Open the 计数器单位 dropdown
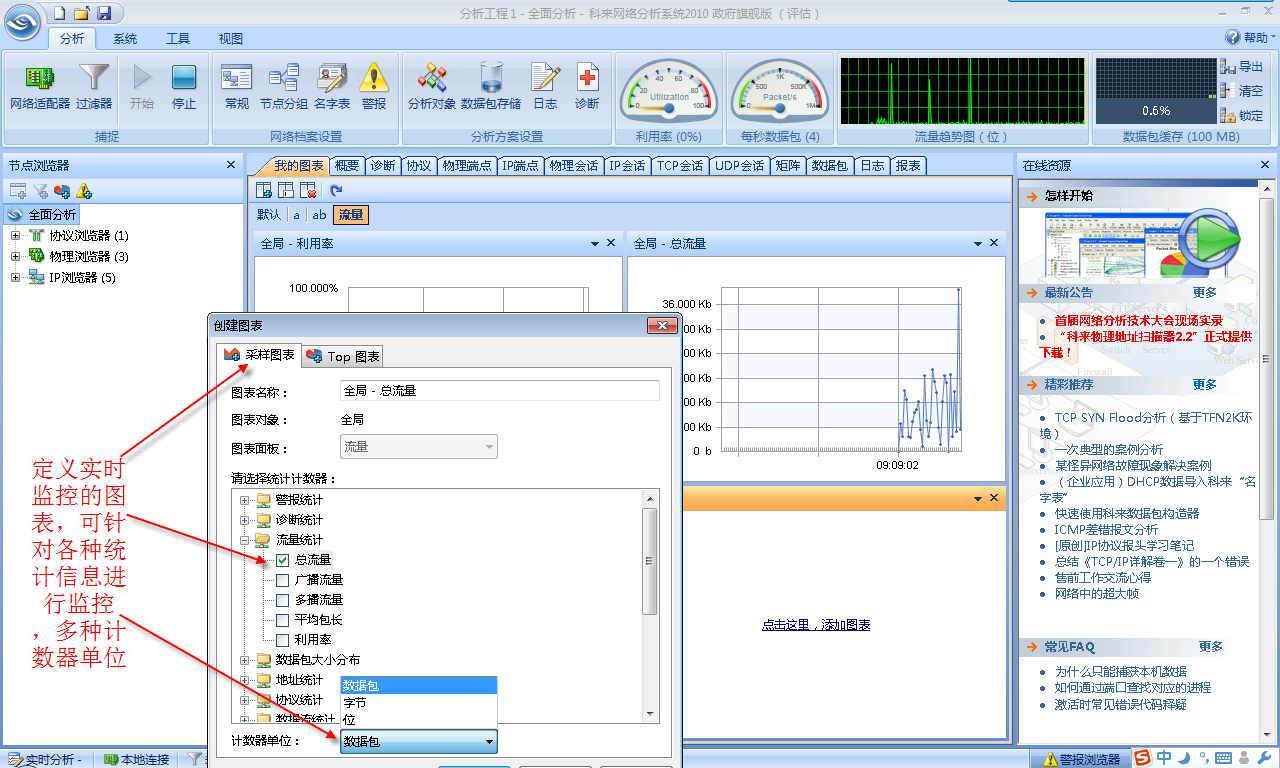 click(x=418, y=742)
